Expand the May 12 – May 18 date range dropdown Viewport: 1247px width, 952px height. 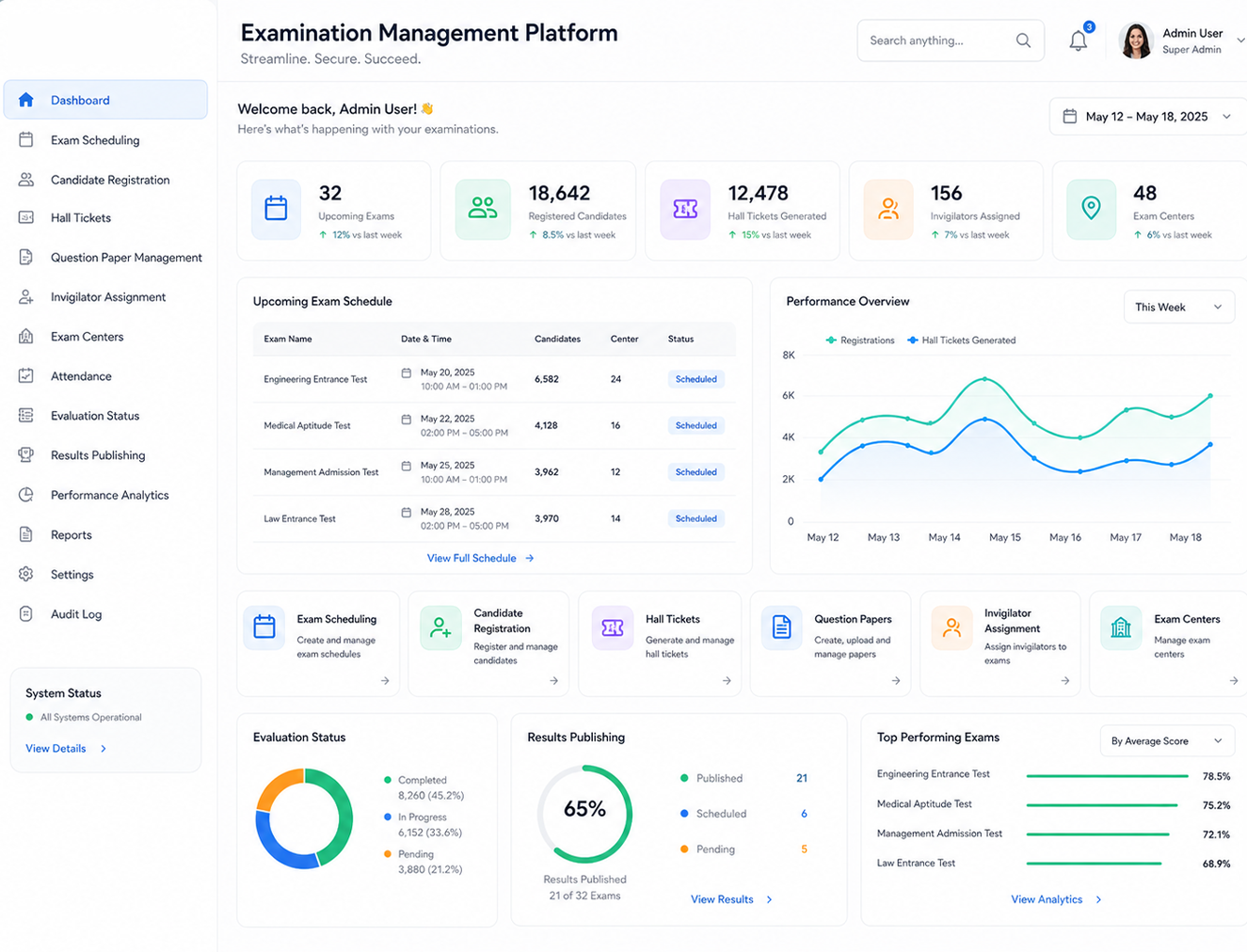1148,117
